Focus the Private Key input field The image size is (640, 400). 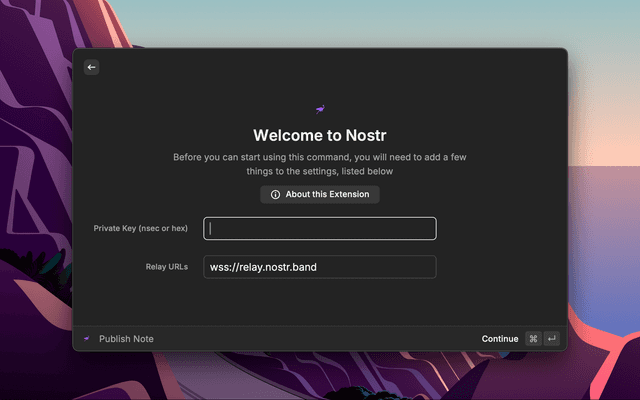click(x=320, y=229)
